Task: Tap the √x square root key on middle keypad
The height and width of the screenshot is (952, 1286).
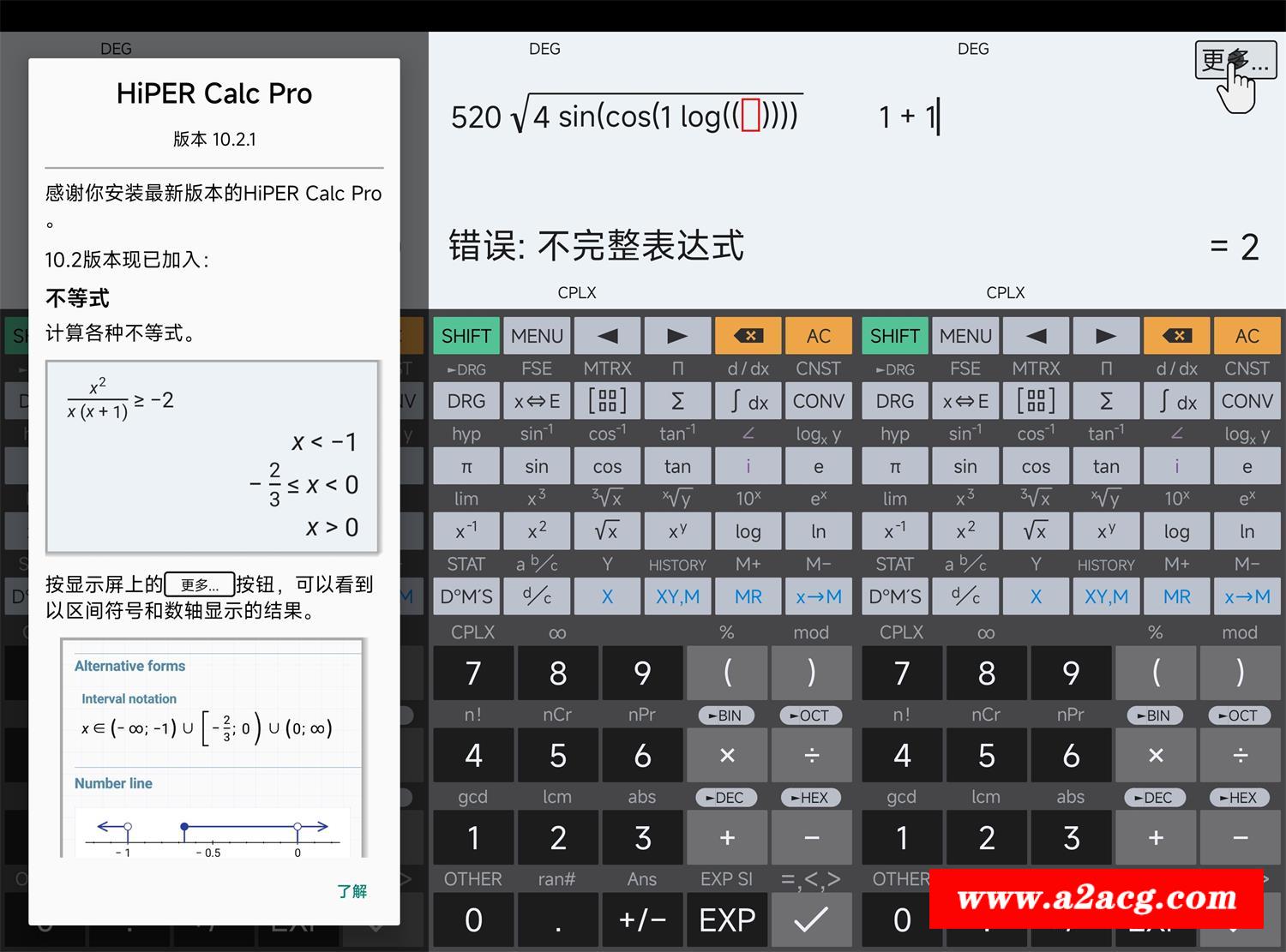Action: tap(607, 531)
